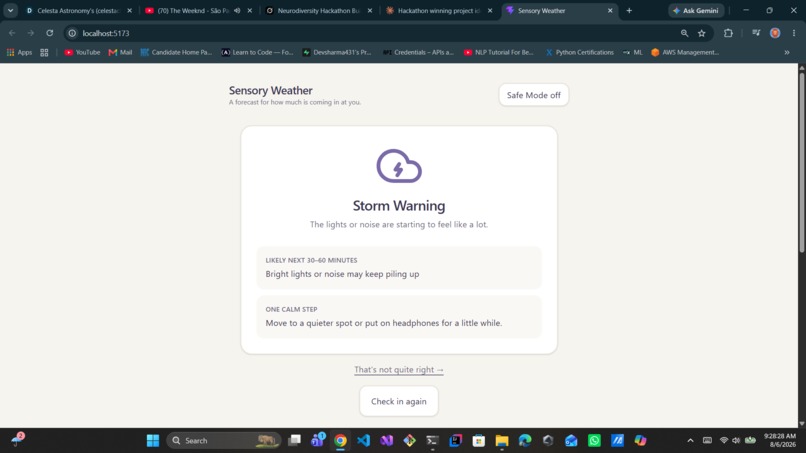Open the Python Certifications bookmark
The image size is (806, 453).
pyautogui.click(x=579, y=52)
